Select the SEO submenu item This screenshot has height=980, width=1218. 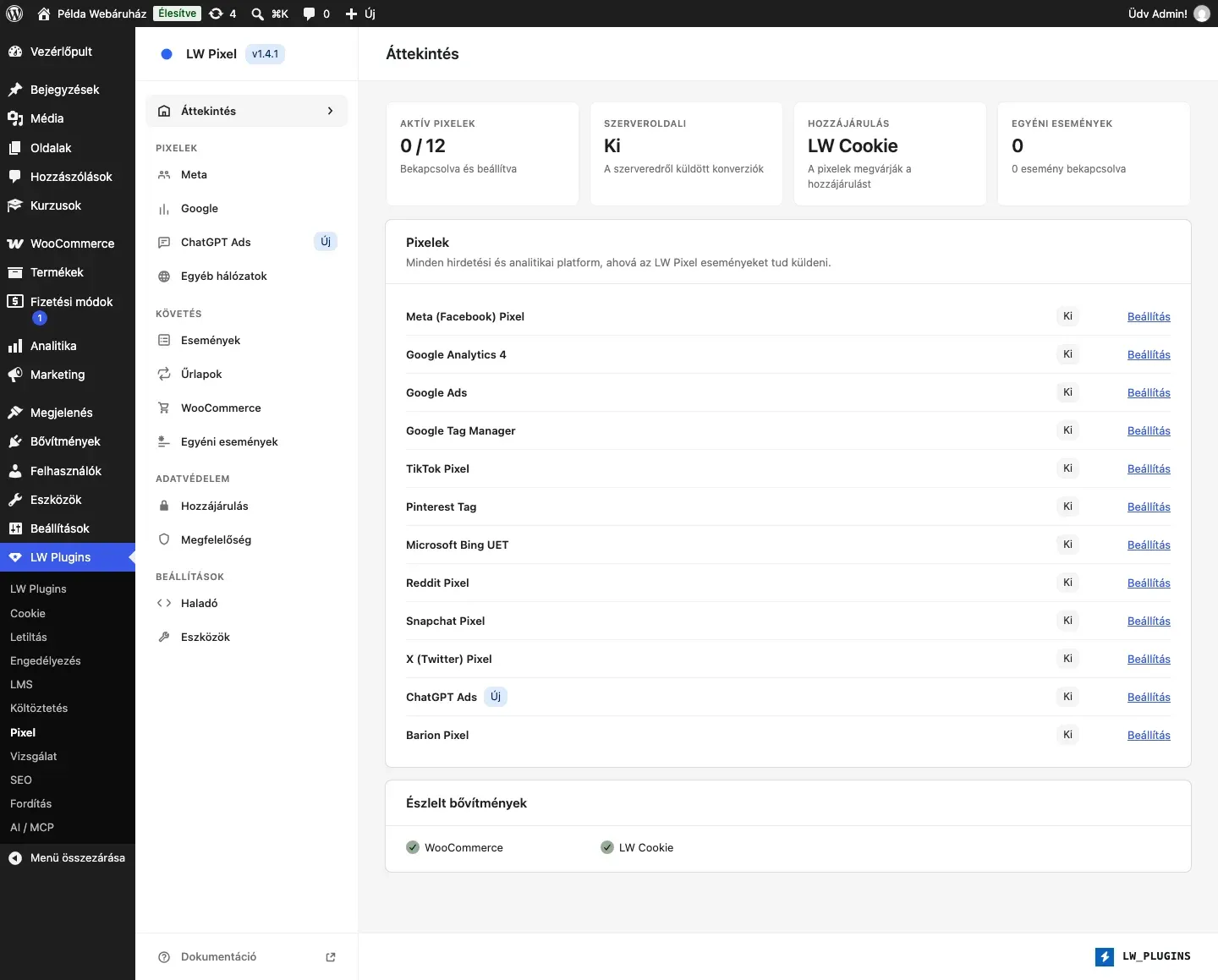point(21,780)
